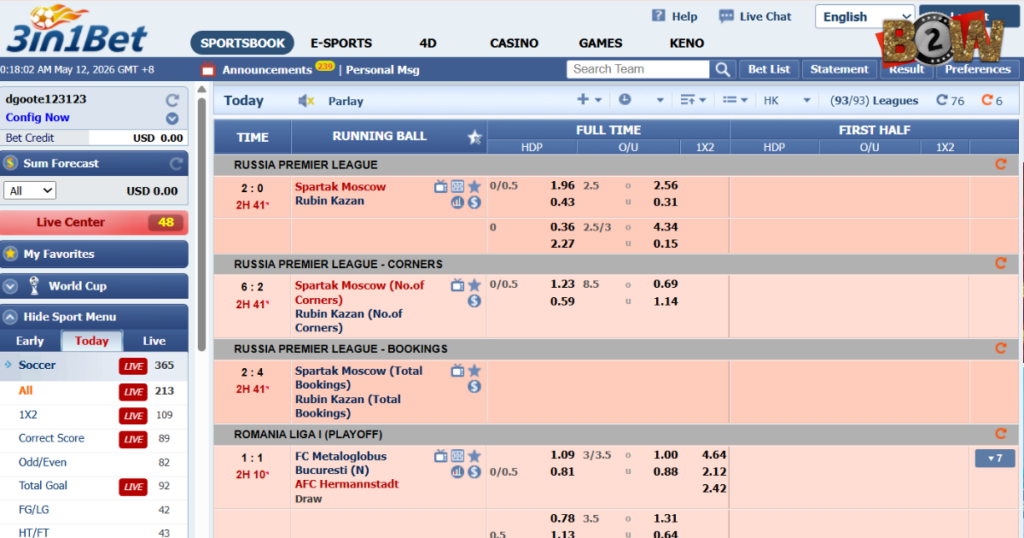The image size is (1024, 538).
Task: Open the 4D menu
Action: click(428, 43)
